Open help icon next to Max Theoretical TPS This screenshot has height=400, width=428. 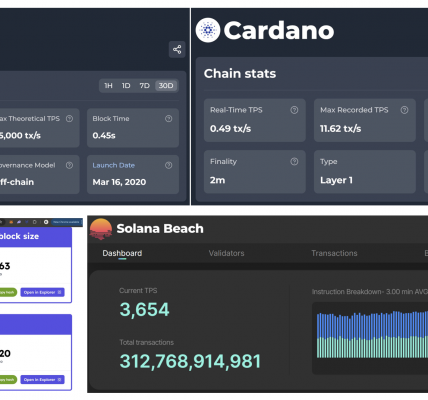tap(69, 119)
